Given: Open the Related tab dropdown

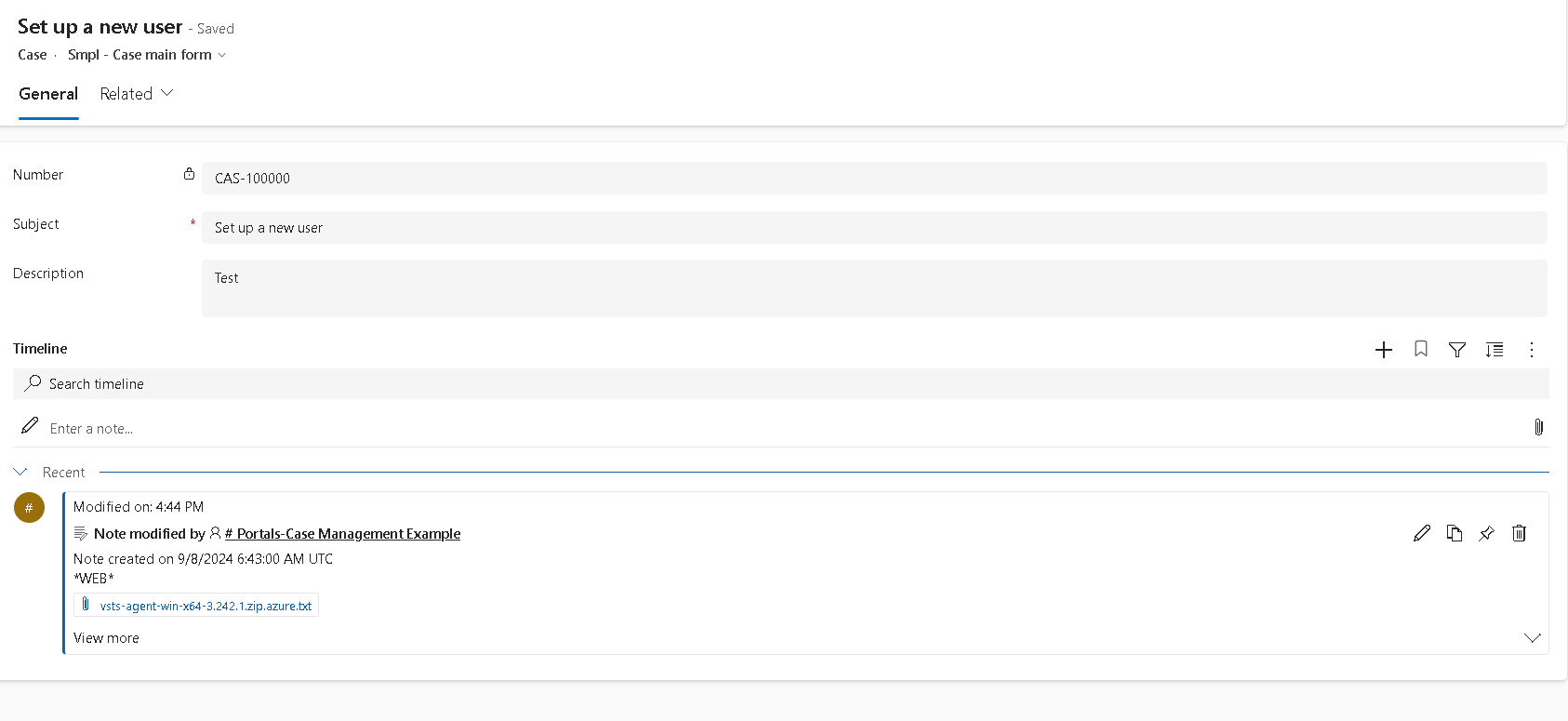Looking at the screenshot, I should tap(136, 93).
